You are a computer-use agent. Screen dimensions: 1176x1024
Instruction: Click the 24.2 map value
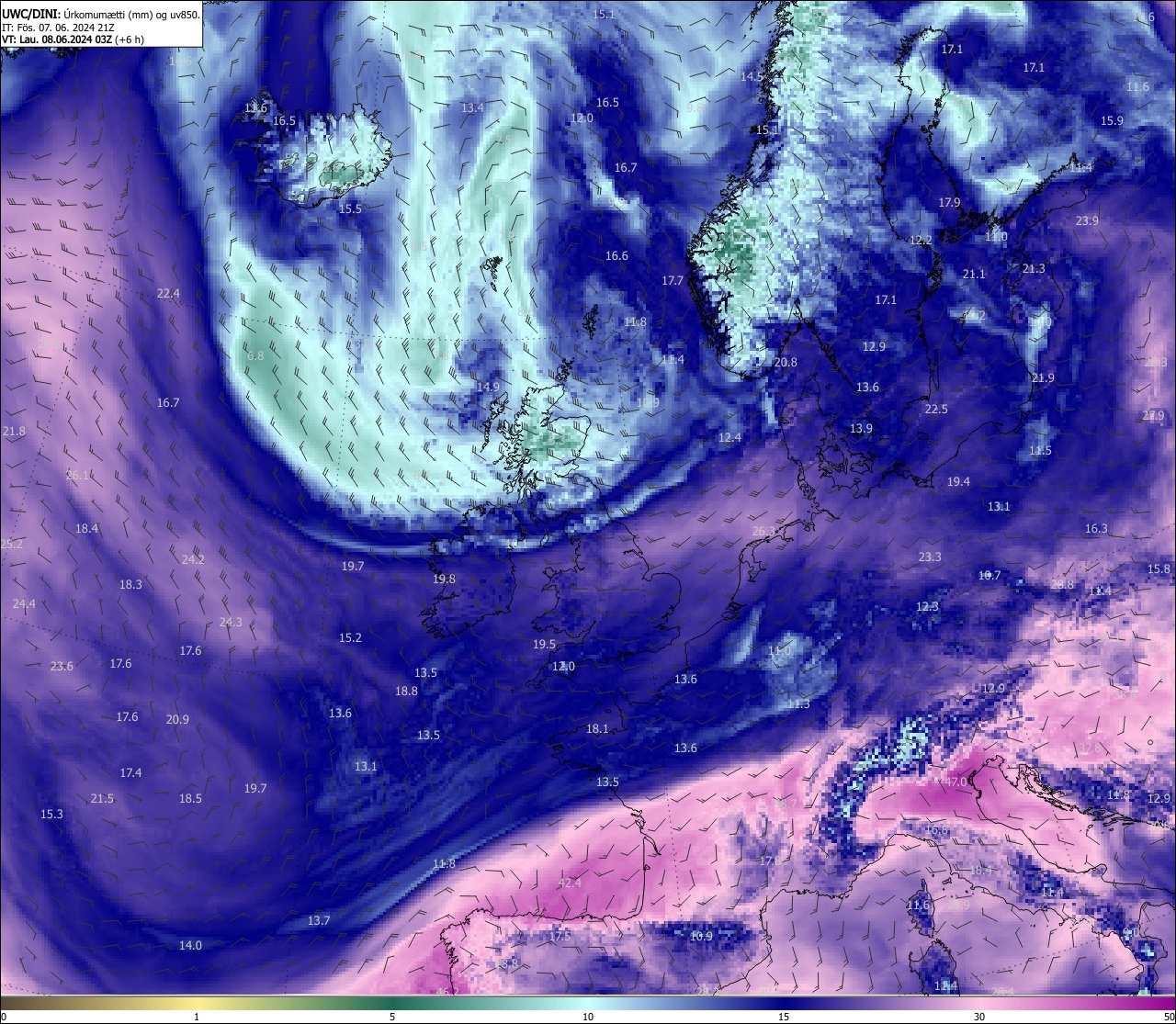tap(193, 560)
